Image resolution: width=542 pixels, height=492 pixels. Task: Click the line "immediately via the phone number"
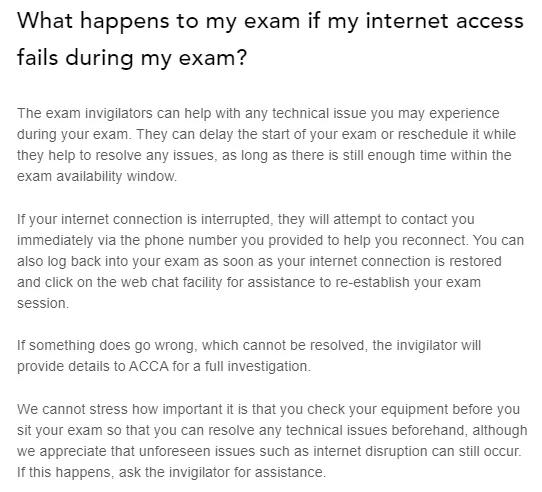pyautogui.click(x=271, y=241)
